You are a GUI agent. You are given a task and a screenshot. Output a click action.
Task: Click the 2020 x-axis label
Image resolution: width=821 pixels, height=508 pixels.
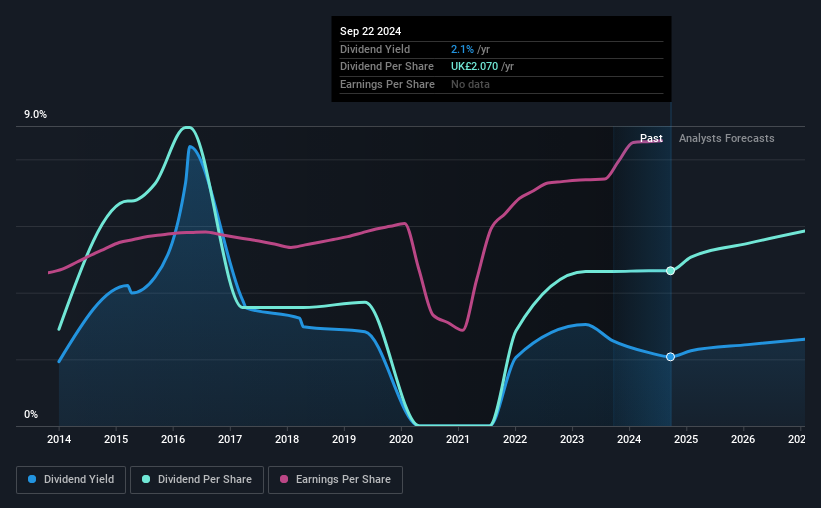pyautogui.click(x=401, y=439)
